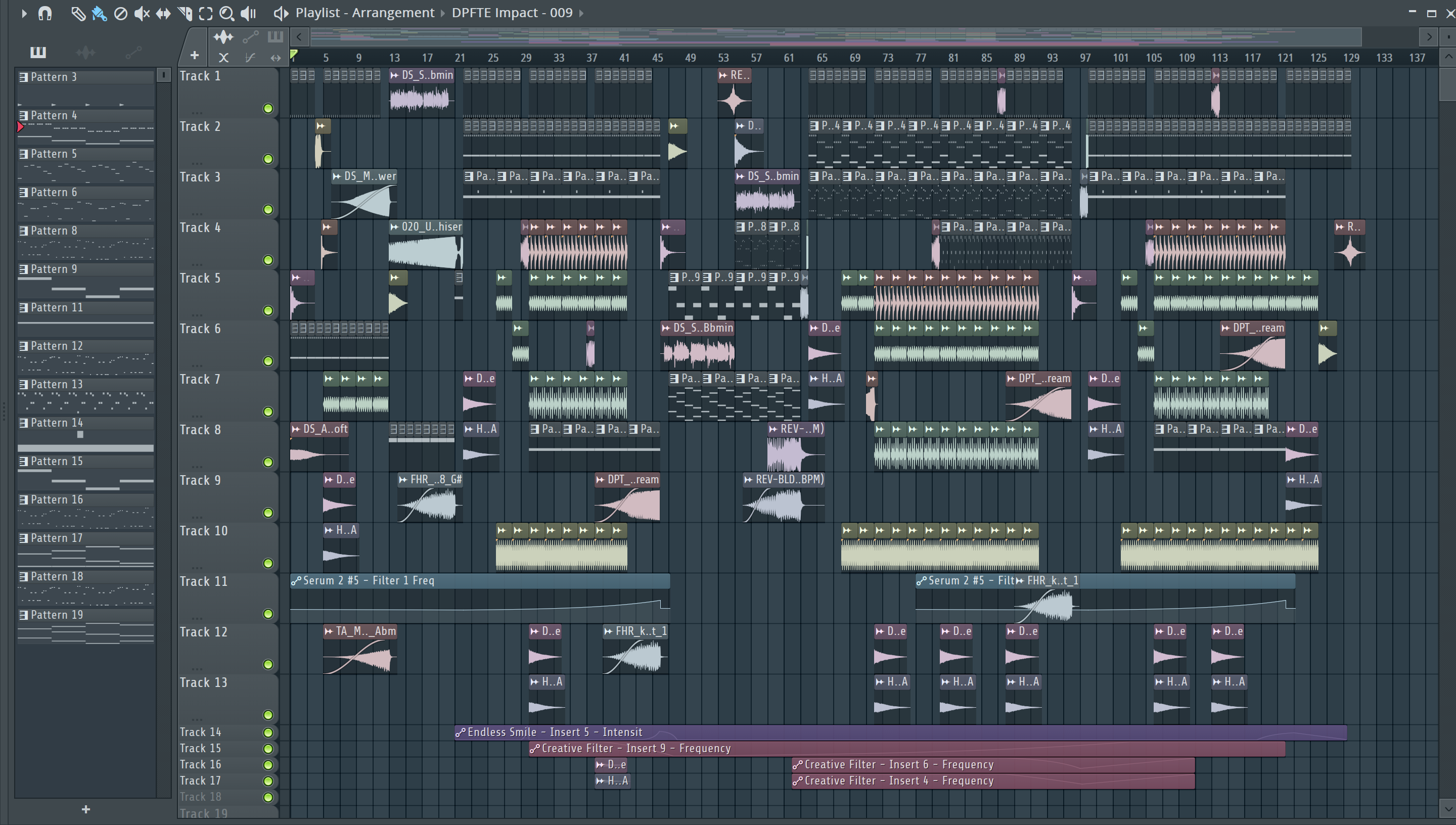
Task: Select the Draw pencil tool
Action: coord(78,13)
